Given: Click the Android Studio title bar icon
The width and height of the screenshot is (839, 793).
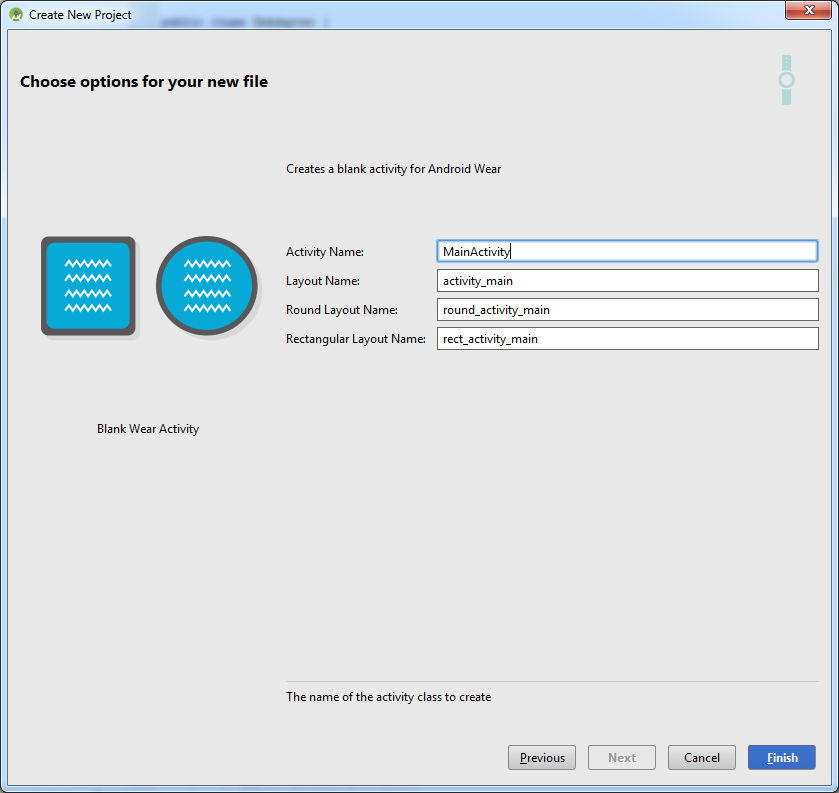Looking at the screenshot, I should point(16,14).
